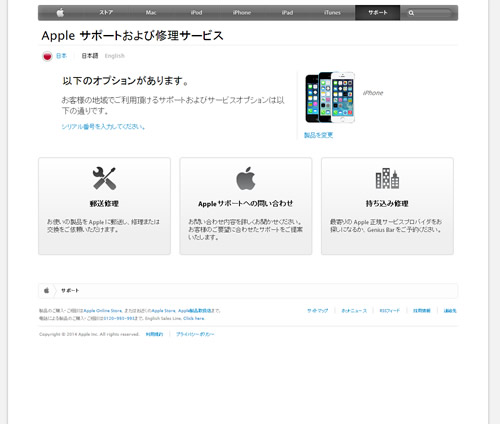Click the page title Apple サポートおよび修理サービス
Image resolution: width=500 pixels, height=424 pixels.
[x=132, y=35]
